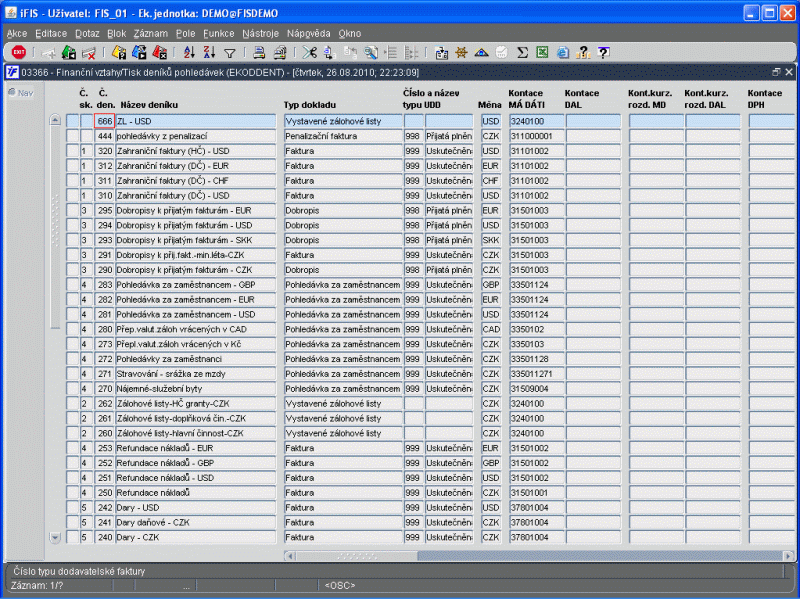
Task: Click the Sigma sum icon
Action: point(522,53)
